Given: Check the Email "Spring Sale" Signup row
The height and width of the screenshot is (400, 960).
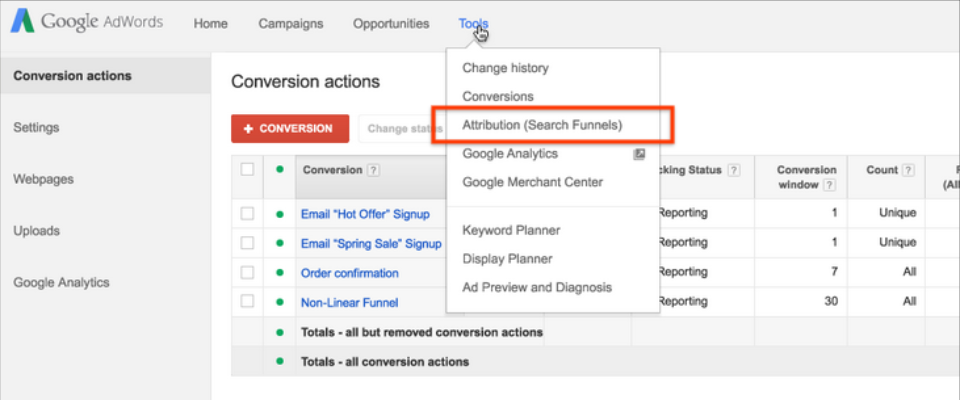Looking at the screenshot, I should tap(247, 243).
